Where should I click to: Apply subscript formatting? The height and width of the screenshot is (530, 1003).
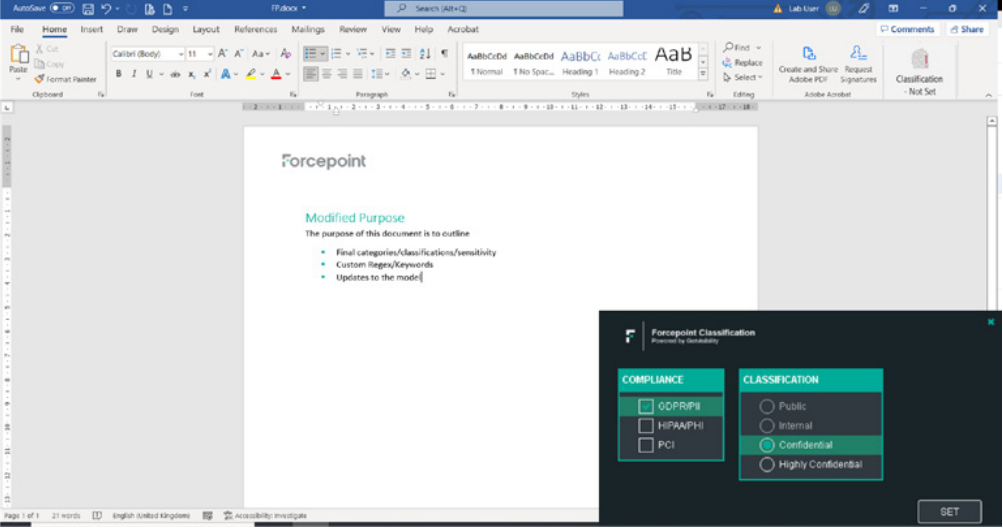coord(191,74)
